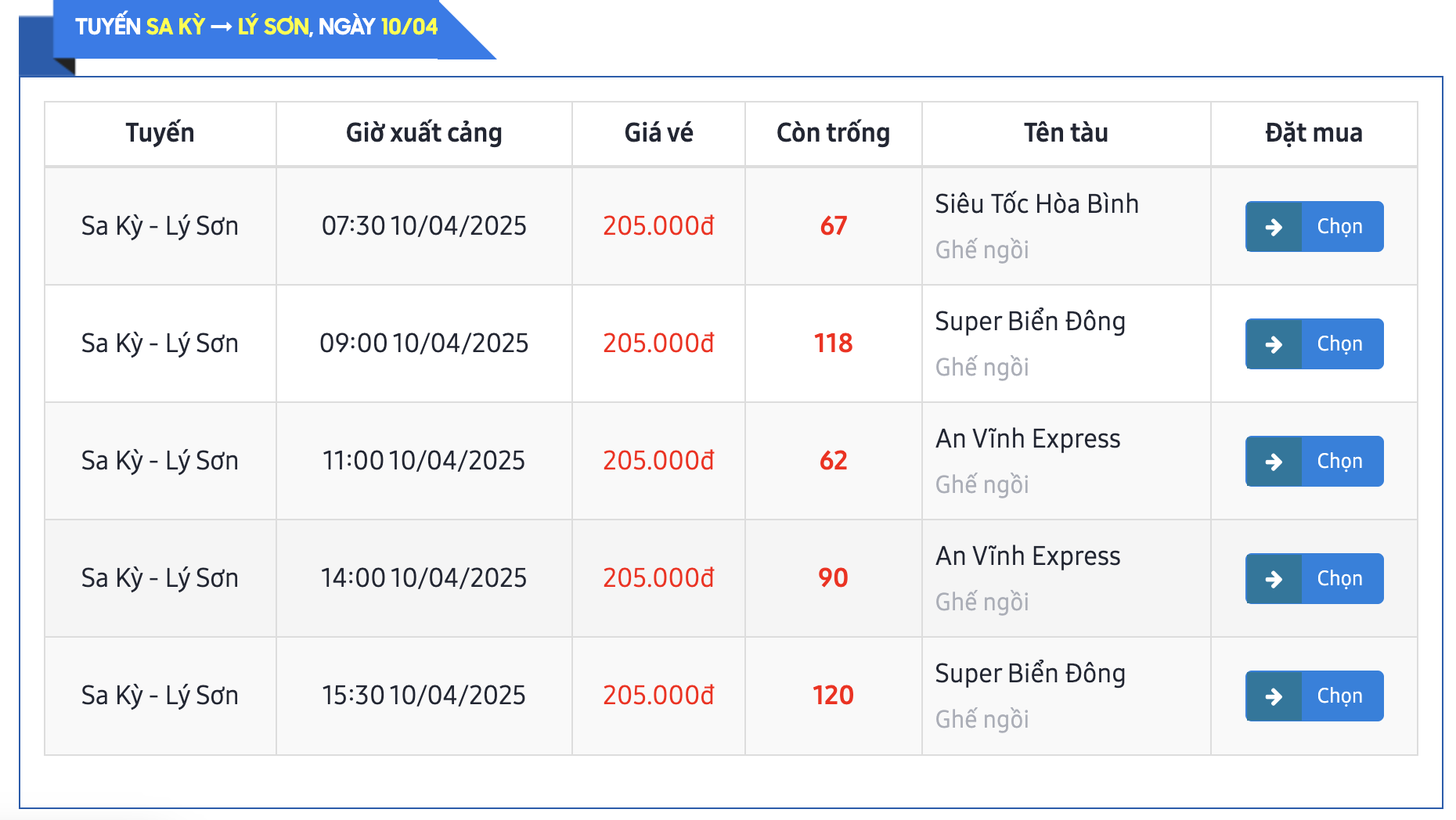Hit Chọn on the 14:00 An Vĩnh Express
The width and height of the screenshot is (1456, 820).
tap(1339, 579)
